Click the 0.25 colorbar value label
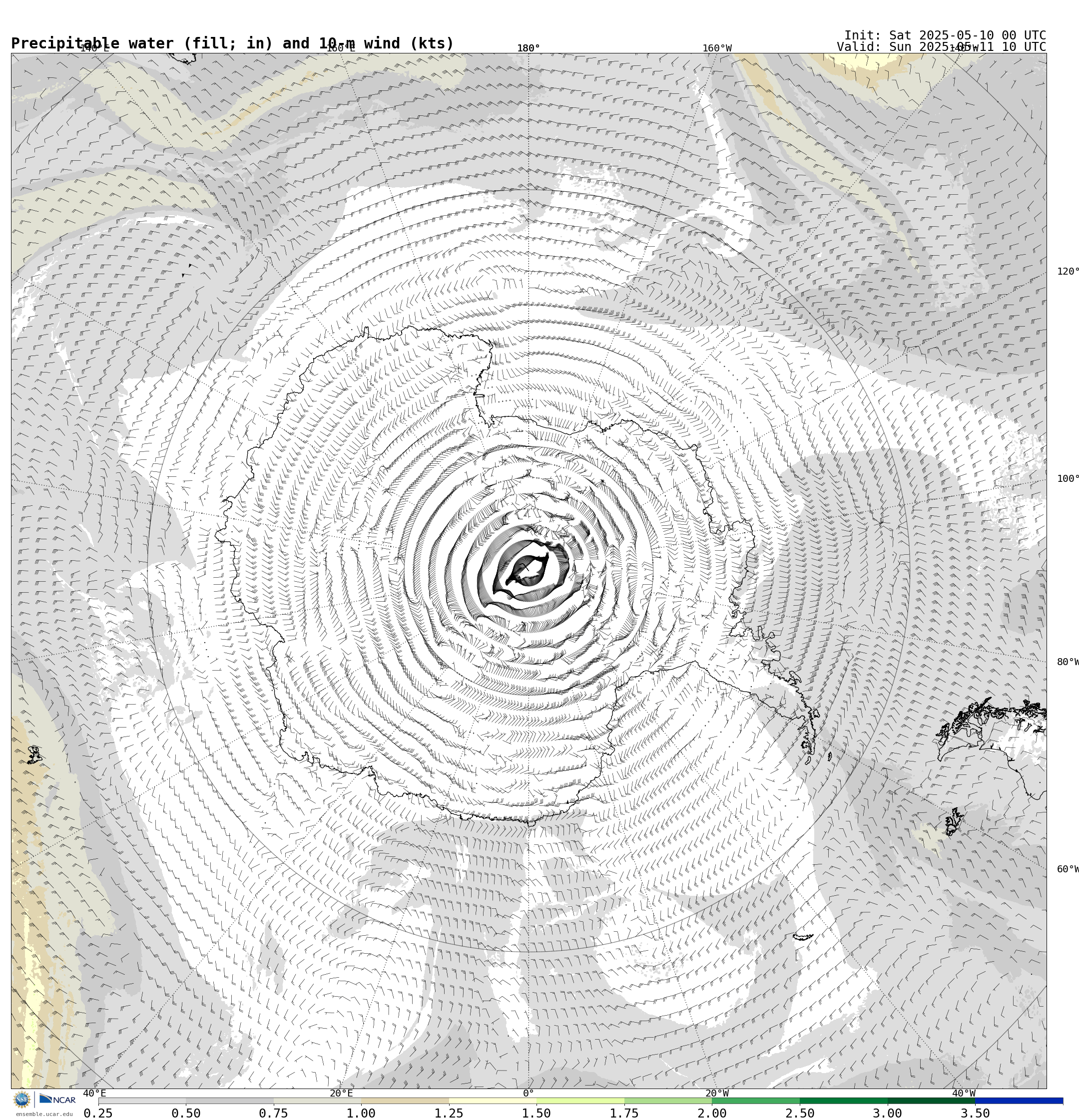Screen dimensions: 1079x1120 [x=98, y=1113]
